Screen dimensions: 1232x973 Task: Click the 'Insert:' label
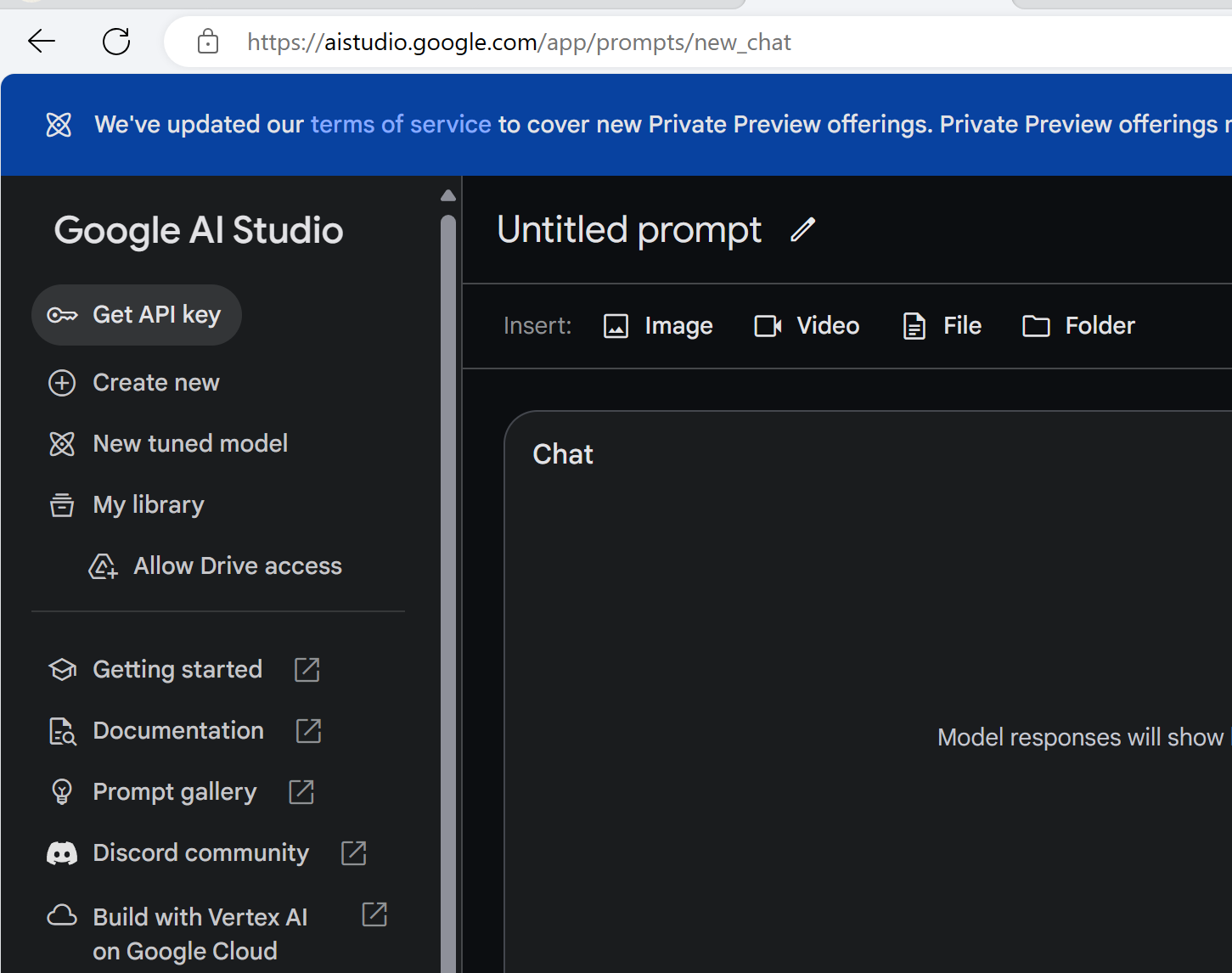point(537,326)
